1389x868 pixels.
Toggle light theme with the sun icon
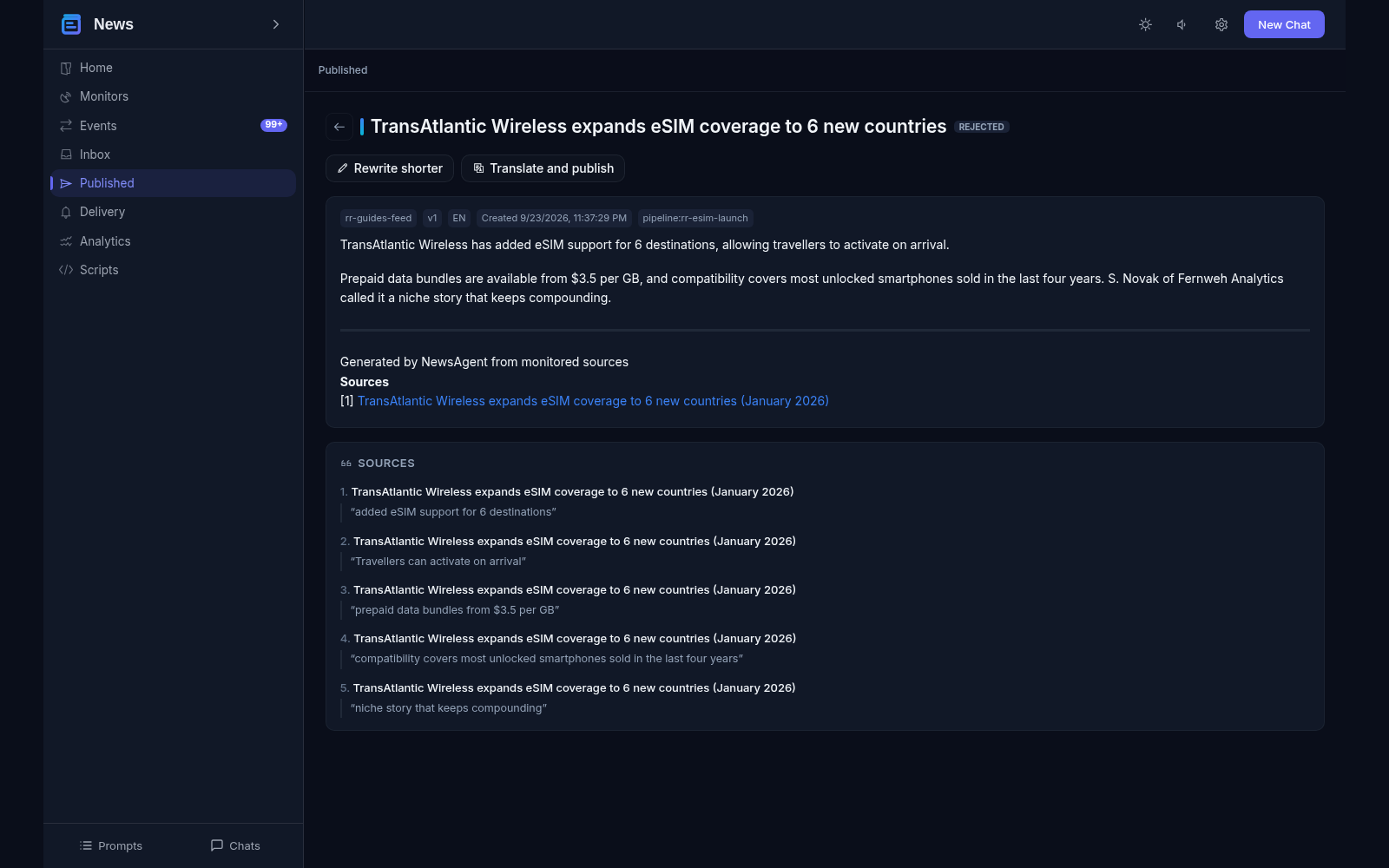pyautogui.click(x=1145, y=24)
